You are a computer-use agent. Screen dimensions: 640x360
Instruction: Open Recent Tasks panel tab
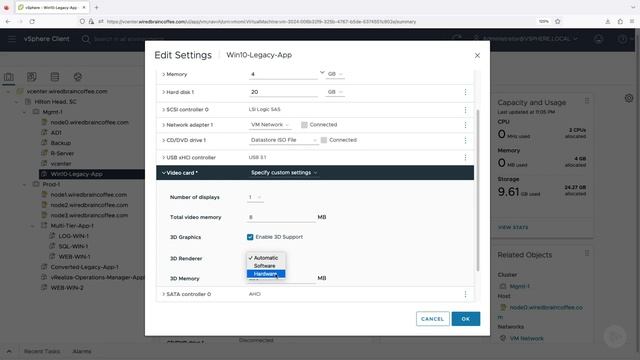pyautogui.click(x=42, y=351)
